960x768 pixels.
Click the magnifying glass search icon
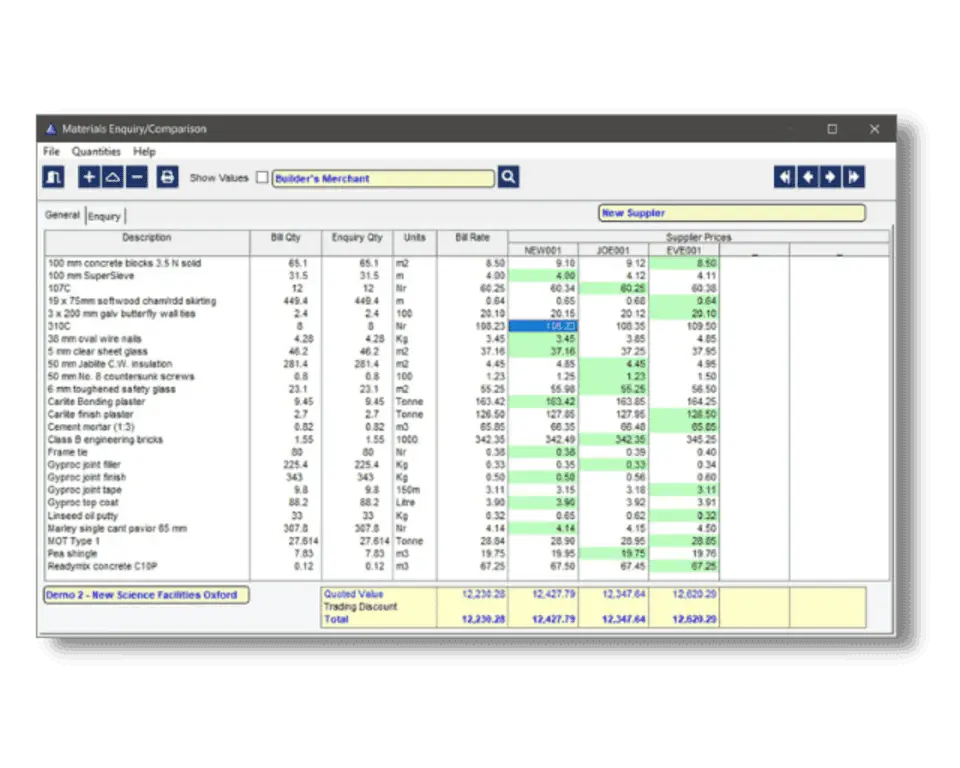(509, 177)
